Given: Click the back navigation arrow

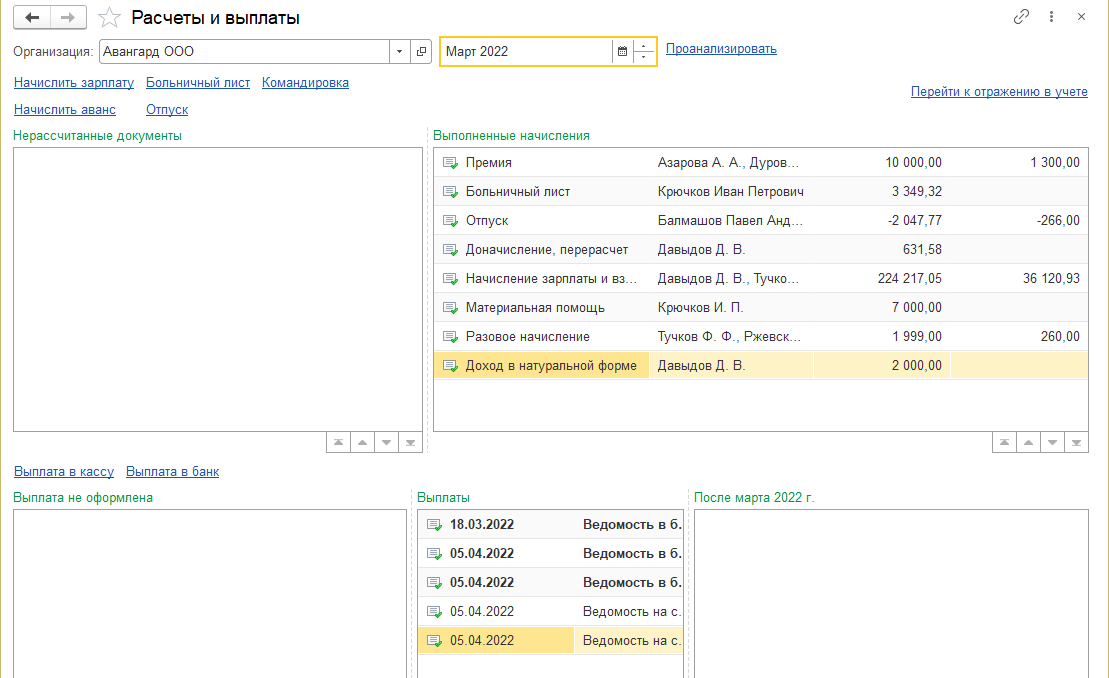Looking at the screenshot, I should pyautogui.click(x=32, y=18).
